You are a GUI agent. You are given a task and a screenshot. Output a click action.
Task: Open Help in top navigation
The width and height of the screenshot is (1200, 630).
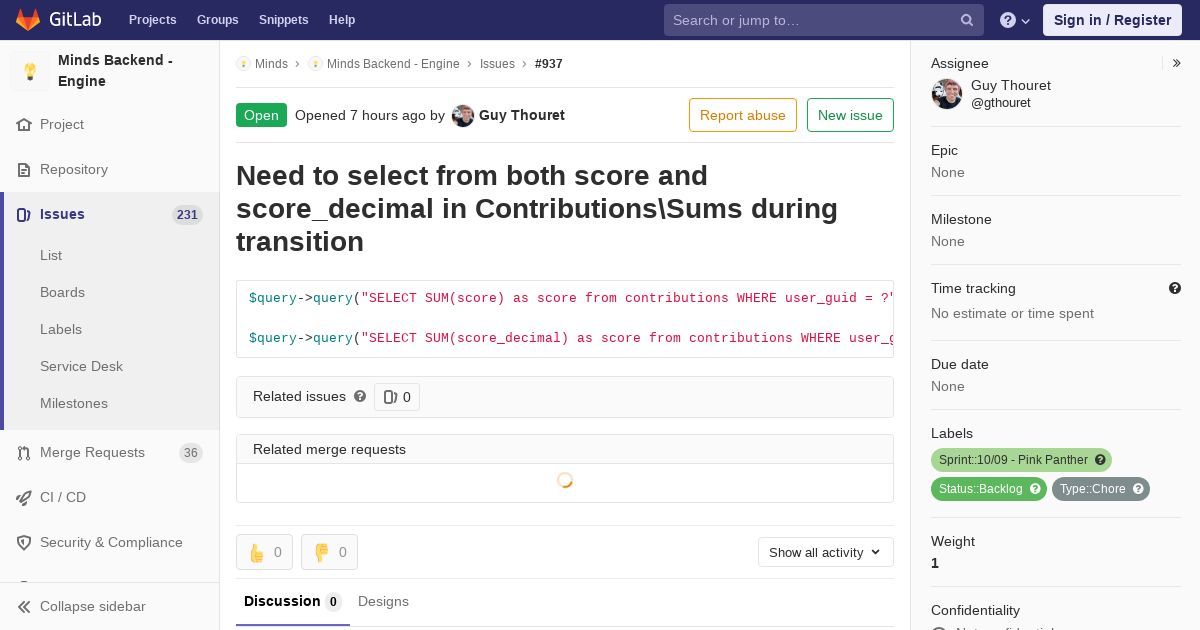pos(342,20)
